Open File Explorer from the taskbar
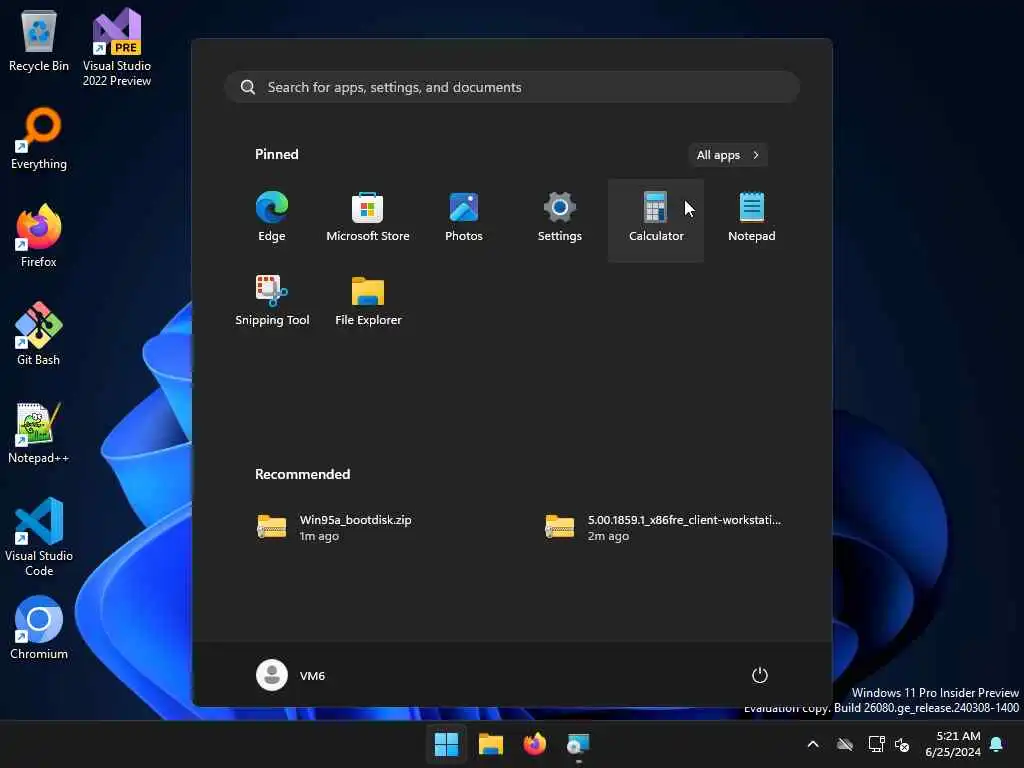Image resolution: width=1024 pixels, height=768 pixels. [x=490, y=744]
